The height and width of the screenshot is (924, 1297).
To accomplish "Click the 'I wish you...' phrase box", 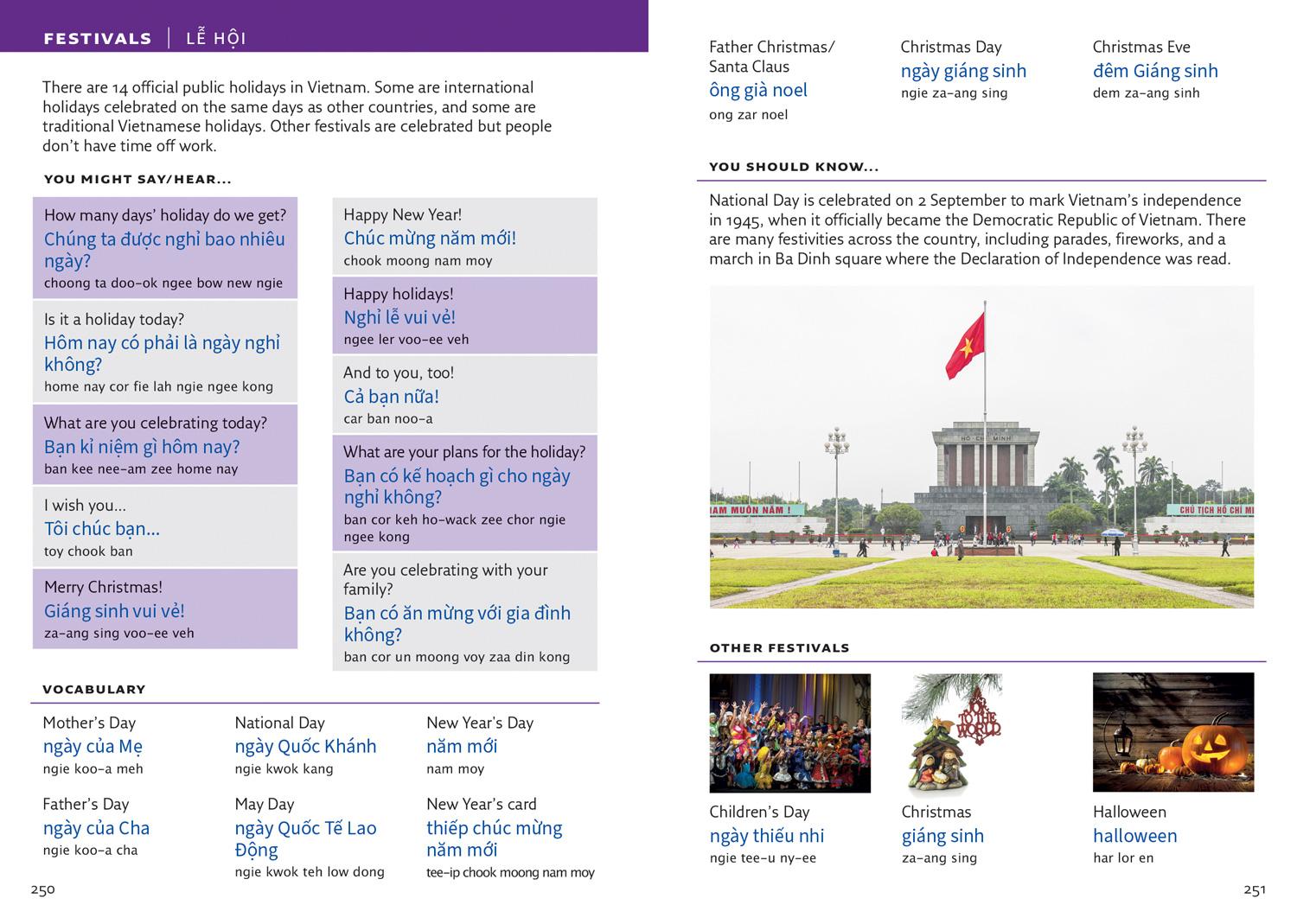I will pyautogui.click(x=164, y=527).
